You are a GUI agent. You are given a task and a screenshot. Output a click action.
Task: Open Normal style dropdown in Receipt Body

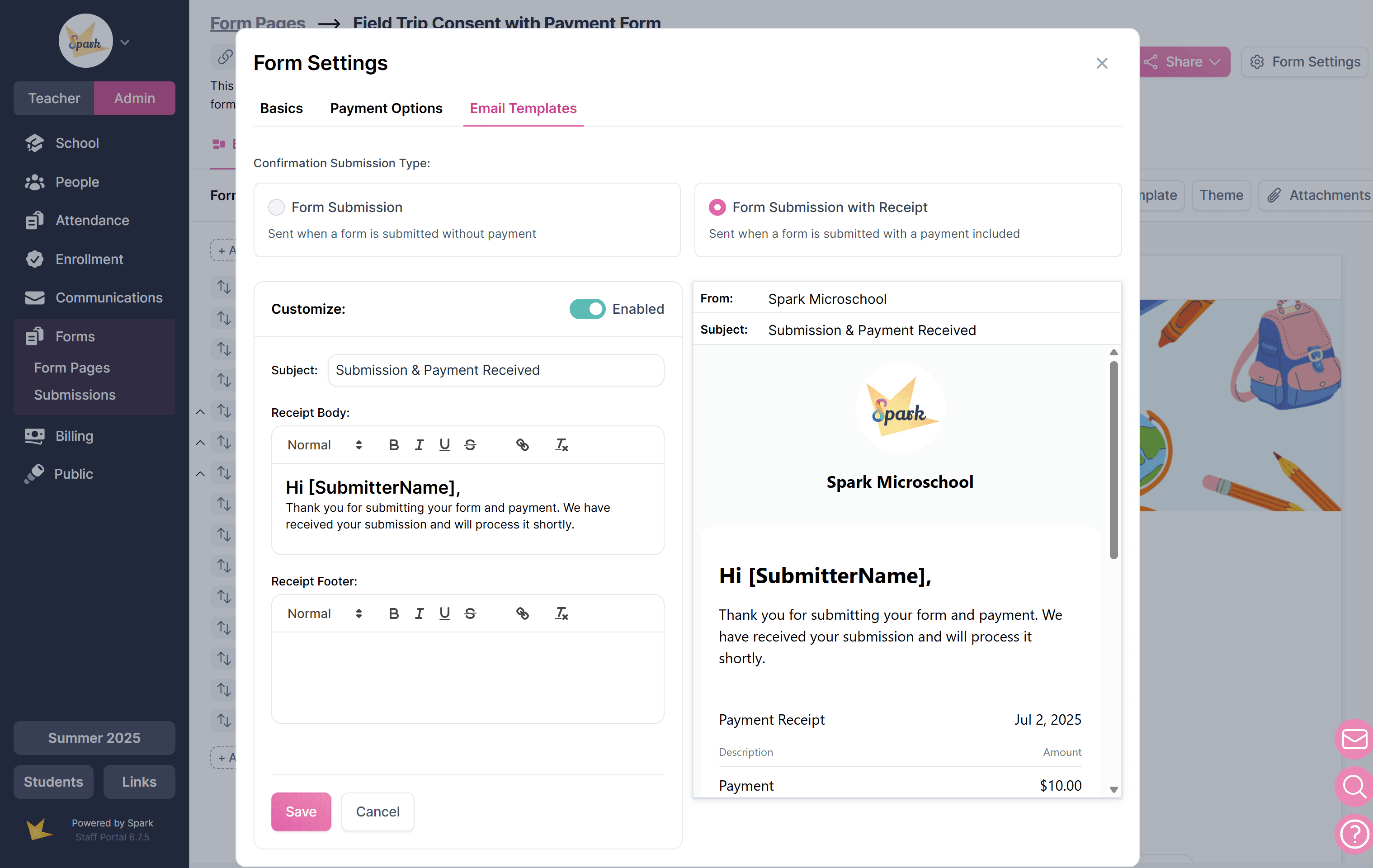point(325,445)
